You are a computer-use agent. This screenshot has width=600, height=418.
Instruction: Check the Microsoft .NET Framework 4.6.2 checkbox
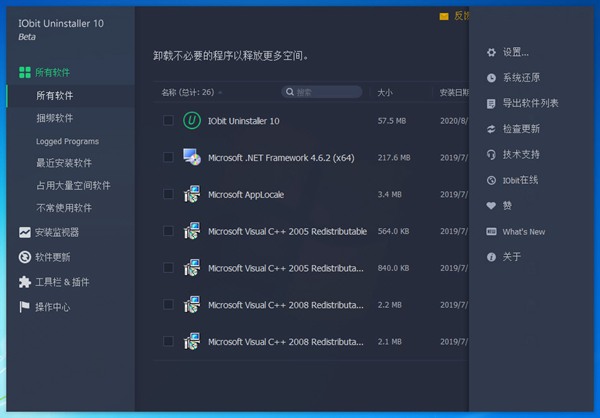tap(168, 157)
